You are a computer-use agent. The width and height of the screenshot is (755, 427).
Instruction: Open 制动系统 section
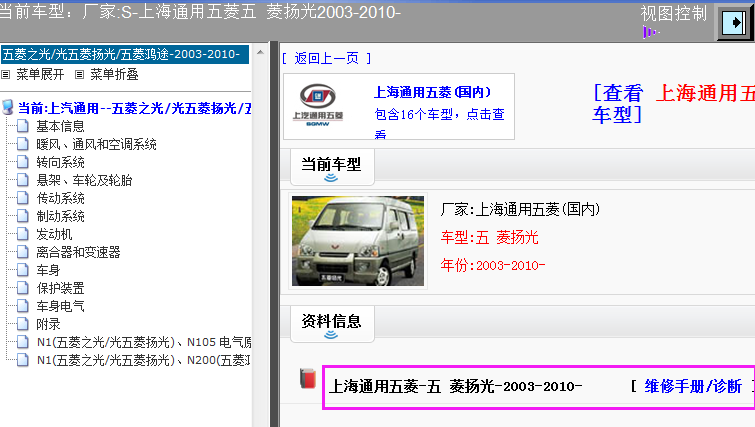coord(60,216)
